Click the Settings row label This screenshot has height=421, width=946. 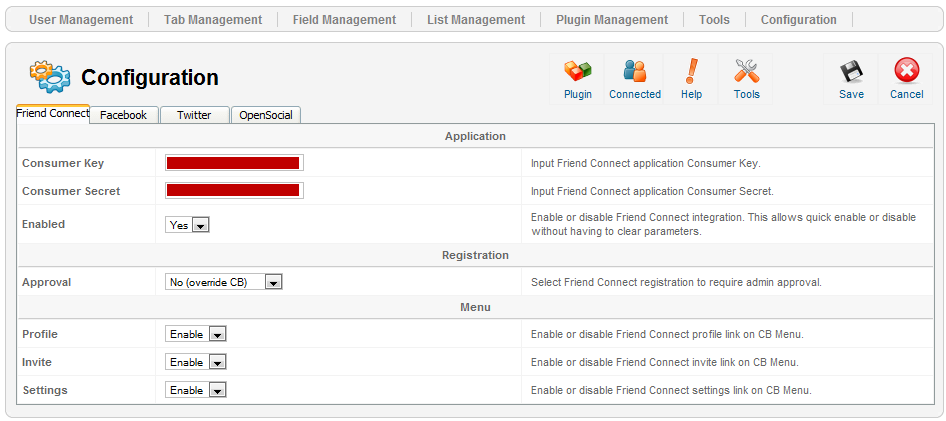[45, 390]
